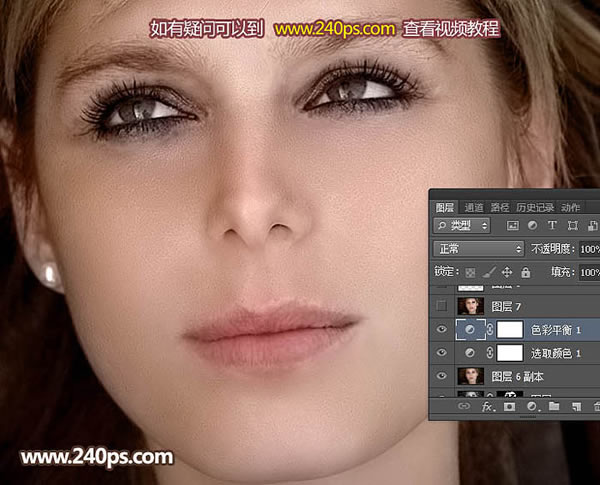
Task: Create a new layer icon
Action: (577, 406)
